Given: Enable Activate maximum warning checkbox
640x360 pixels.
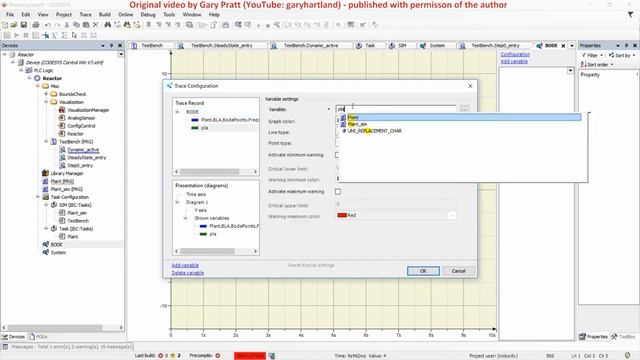Looking at the screenshot, I should pos(338,191).
